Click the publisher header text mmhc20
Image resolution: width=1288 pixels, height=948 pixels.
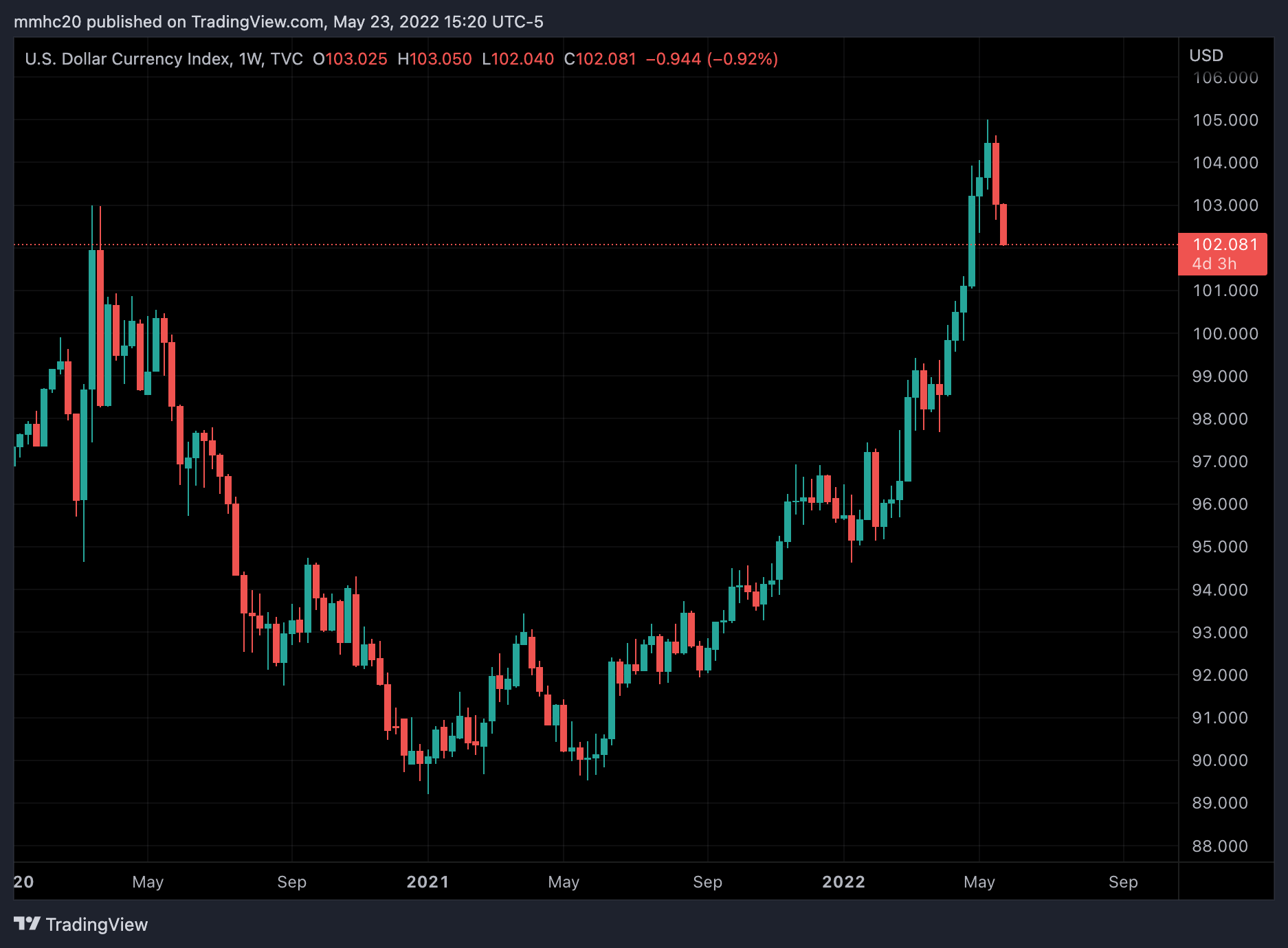pos(47,22)
